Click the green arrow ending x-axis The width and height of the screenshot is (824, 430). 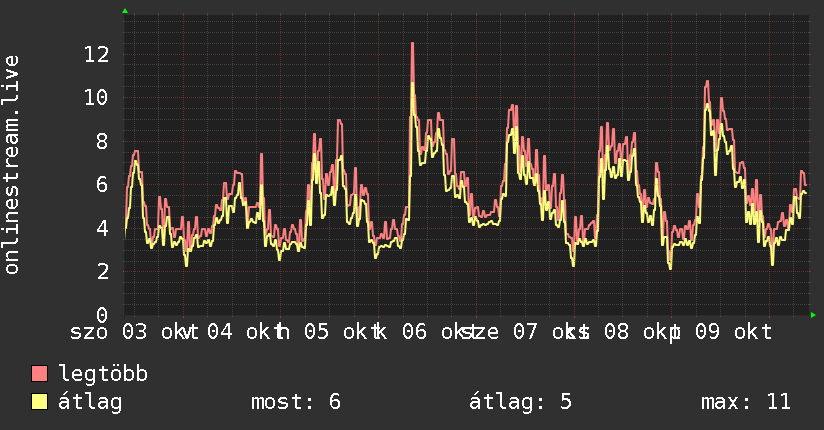[x=813, y=315]
